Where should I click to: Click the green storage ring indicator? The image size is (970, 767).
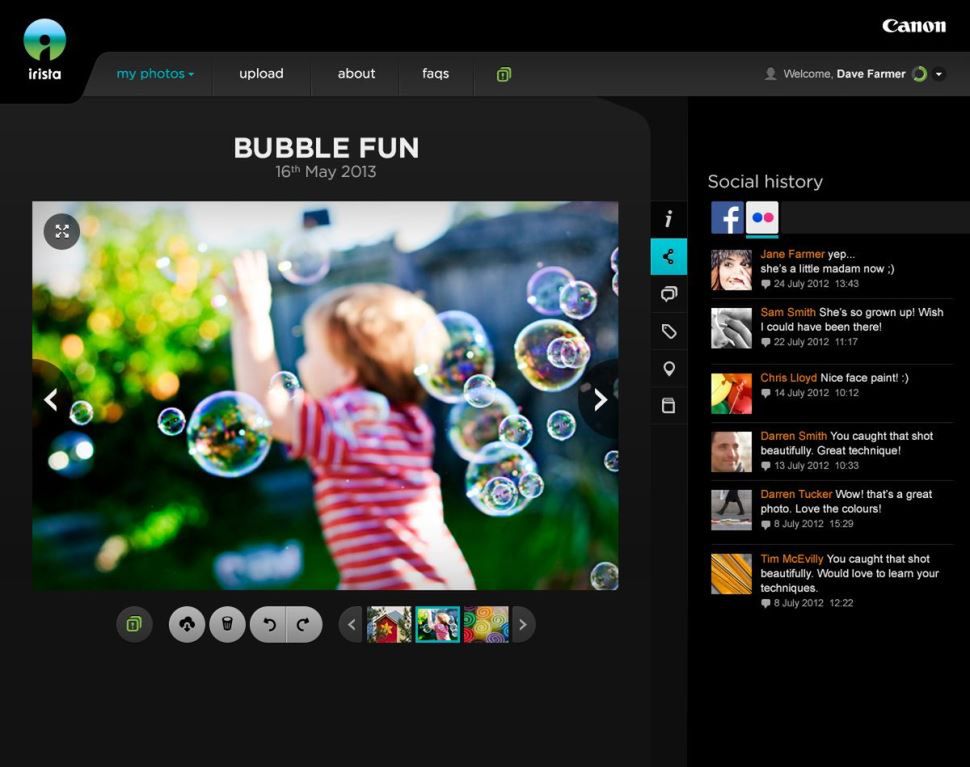click(920, 74)
